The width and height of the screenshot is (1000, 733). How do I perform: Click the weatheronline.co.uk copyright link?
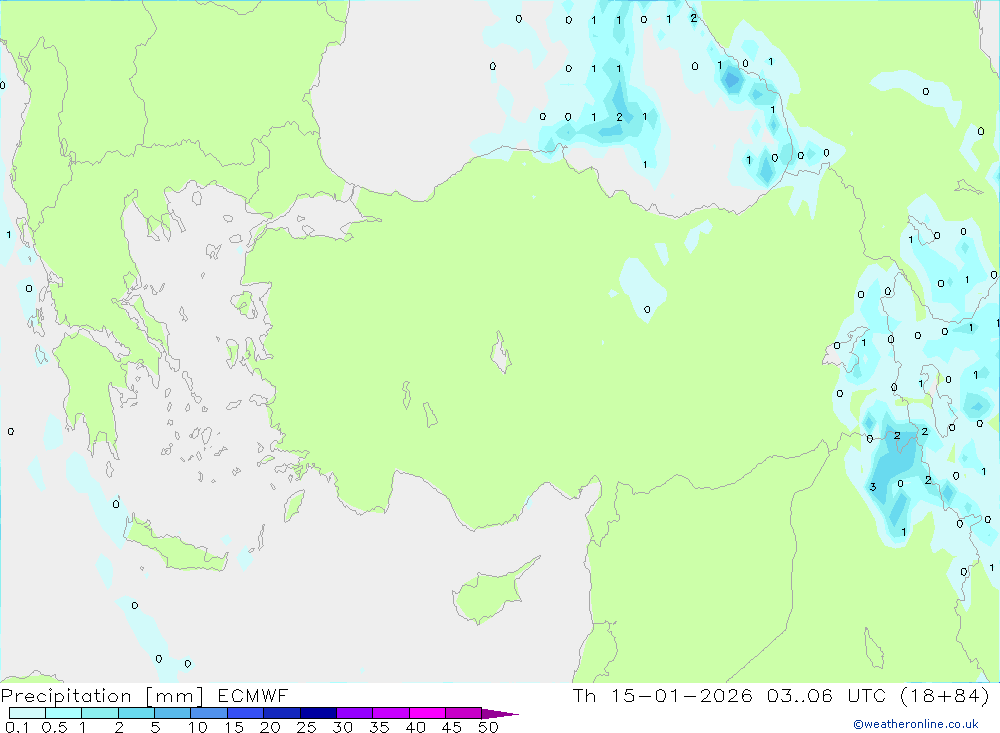click(x=916, y=724)
